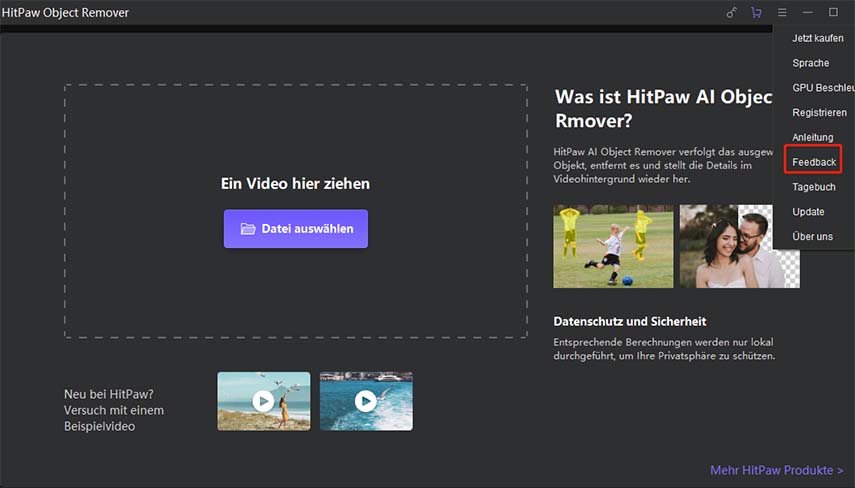The height and width of the screenshot is (488, 855).
Task: Click the play icon on ocean wake sample video
Action: coord(366,401)
